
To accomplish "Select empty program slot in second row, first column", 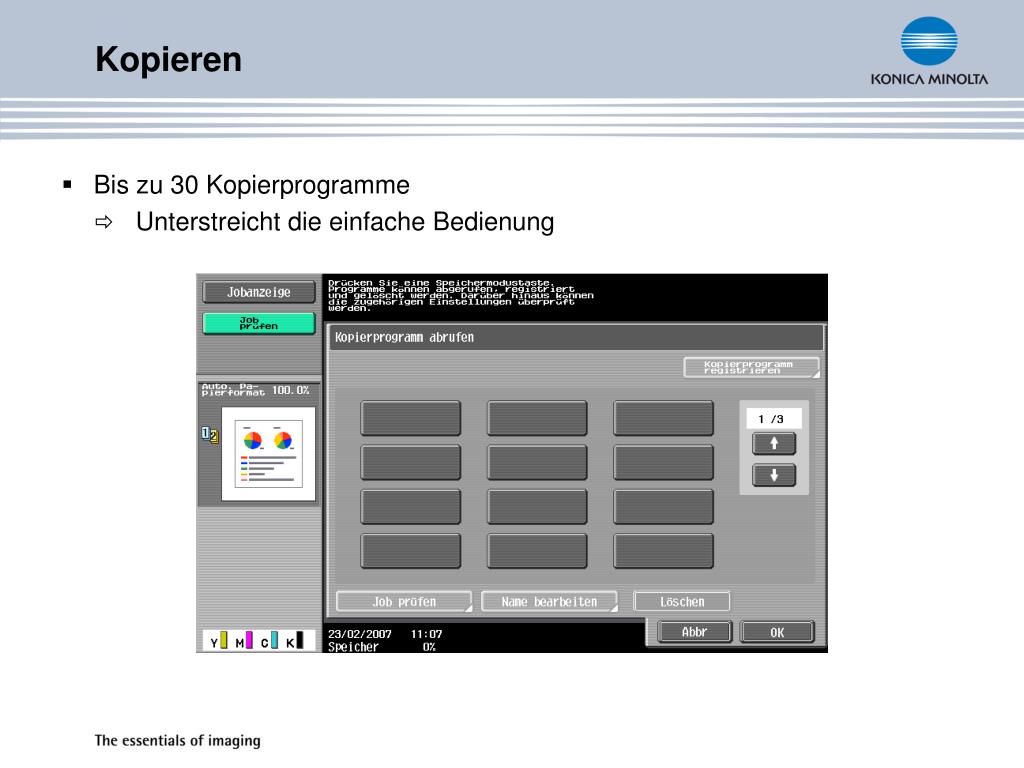I will click(411, 462).
